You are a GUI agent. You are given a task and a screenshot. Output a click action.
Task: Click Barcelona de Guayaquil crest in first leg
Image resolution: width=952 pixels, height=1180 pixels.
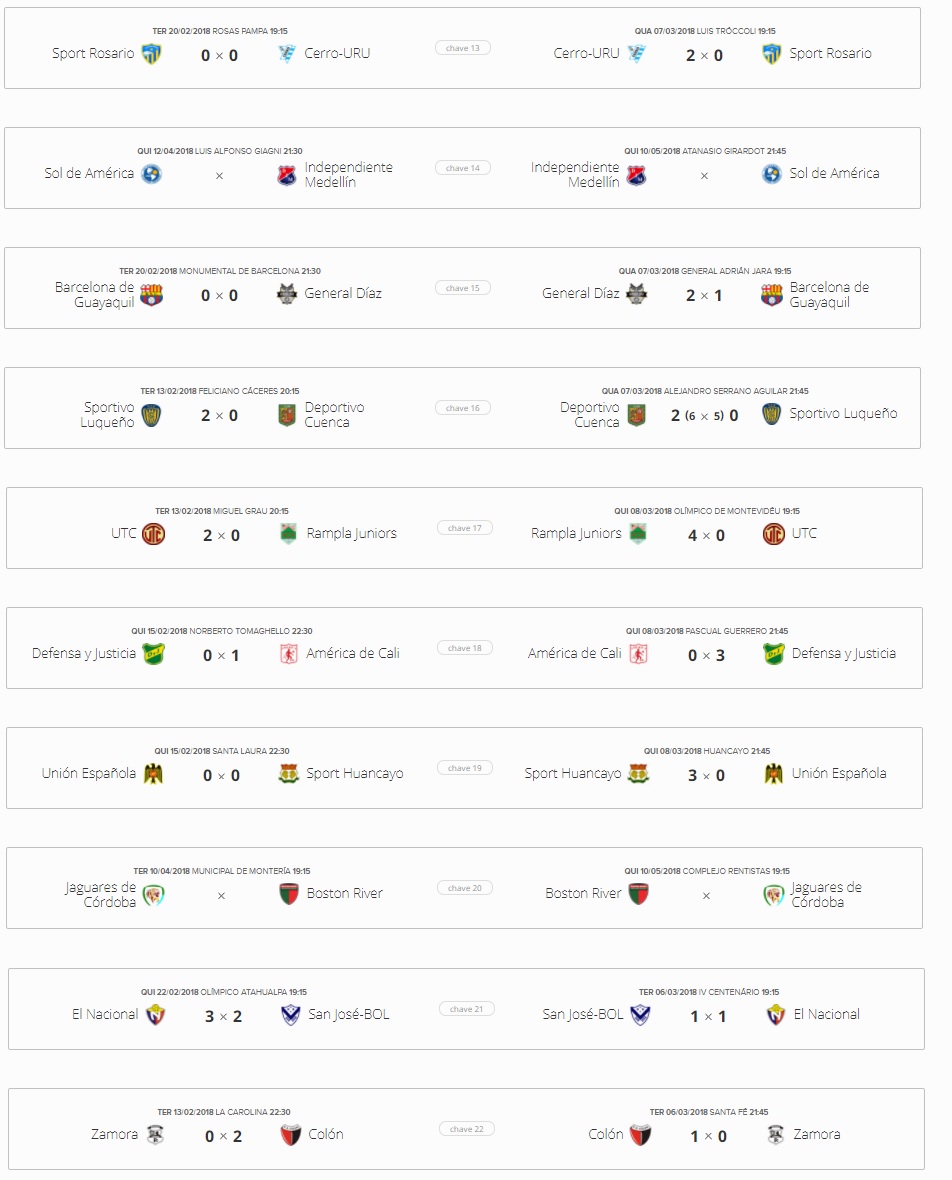(151, 294)
